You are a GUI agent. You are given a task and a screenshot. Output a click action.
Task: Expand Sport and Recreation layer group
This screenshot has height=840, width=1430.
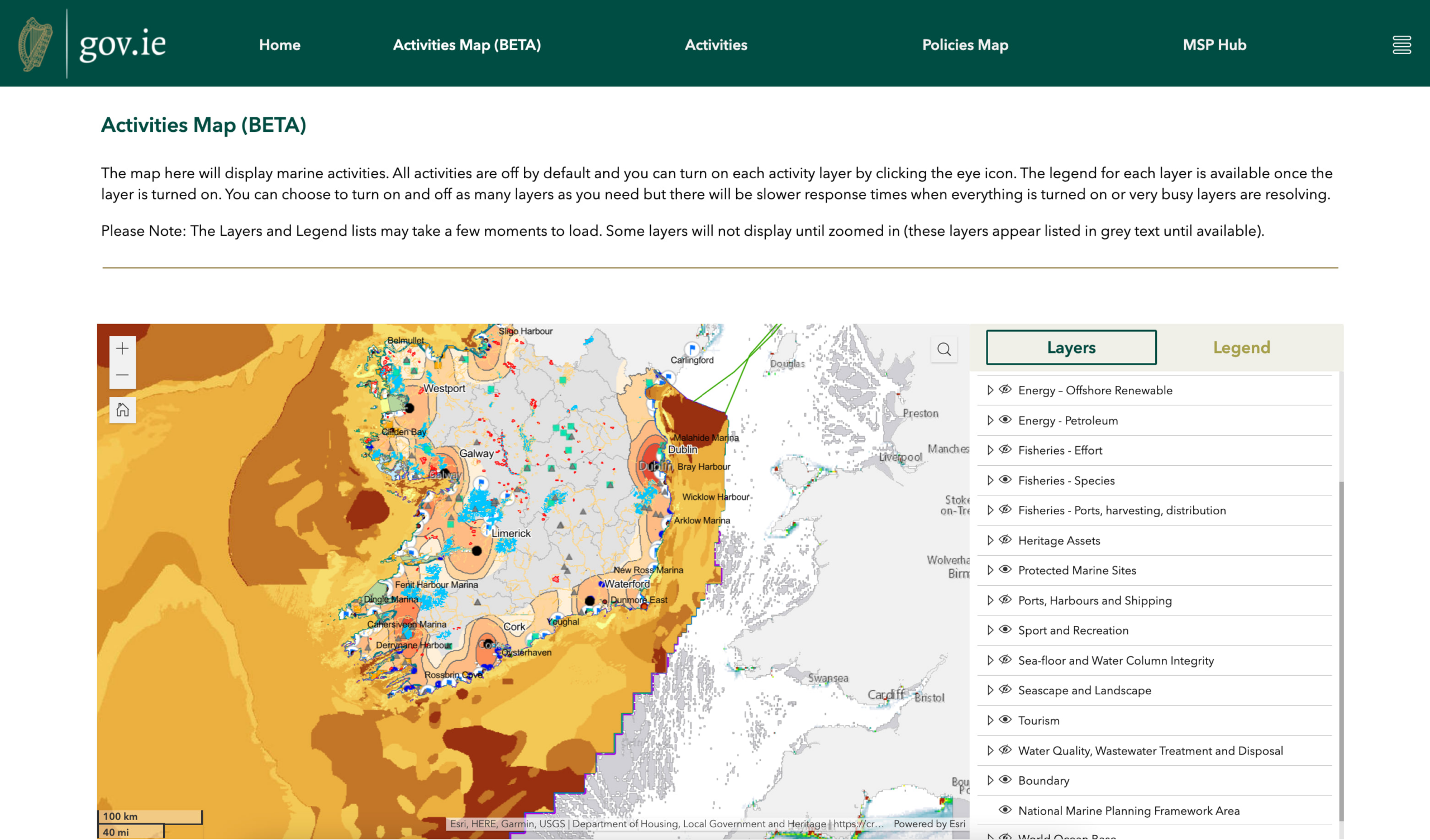pos(990,630)
